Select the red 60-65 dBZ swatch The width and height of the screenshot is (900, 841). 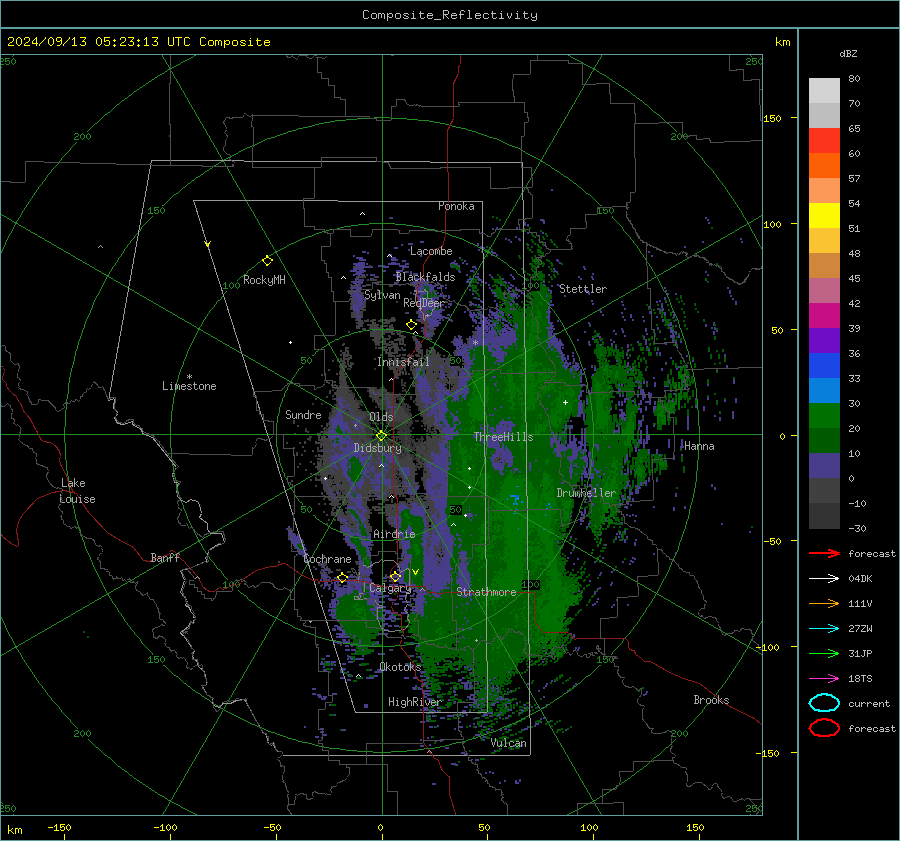pos(824,141)
